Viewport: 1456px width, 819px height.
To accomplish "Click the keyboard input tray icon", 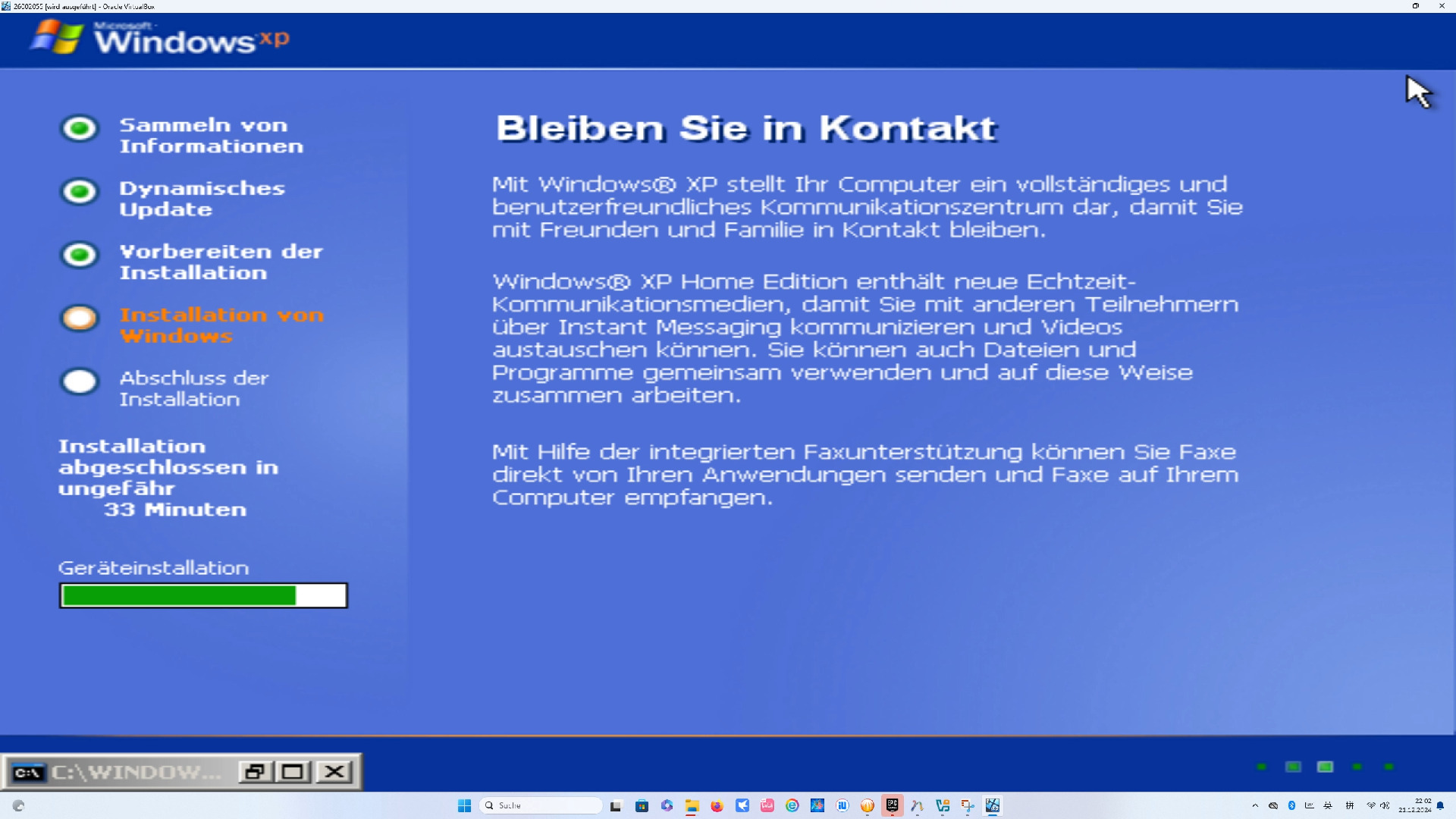I will tap(1310, 805).
